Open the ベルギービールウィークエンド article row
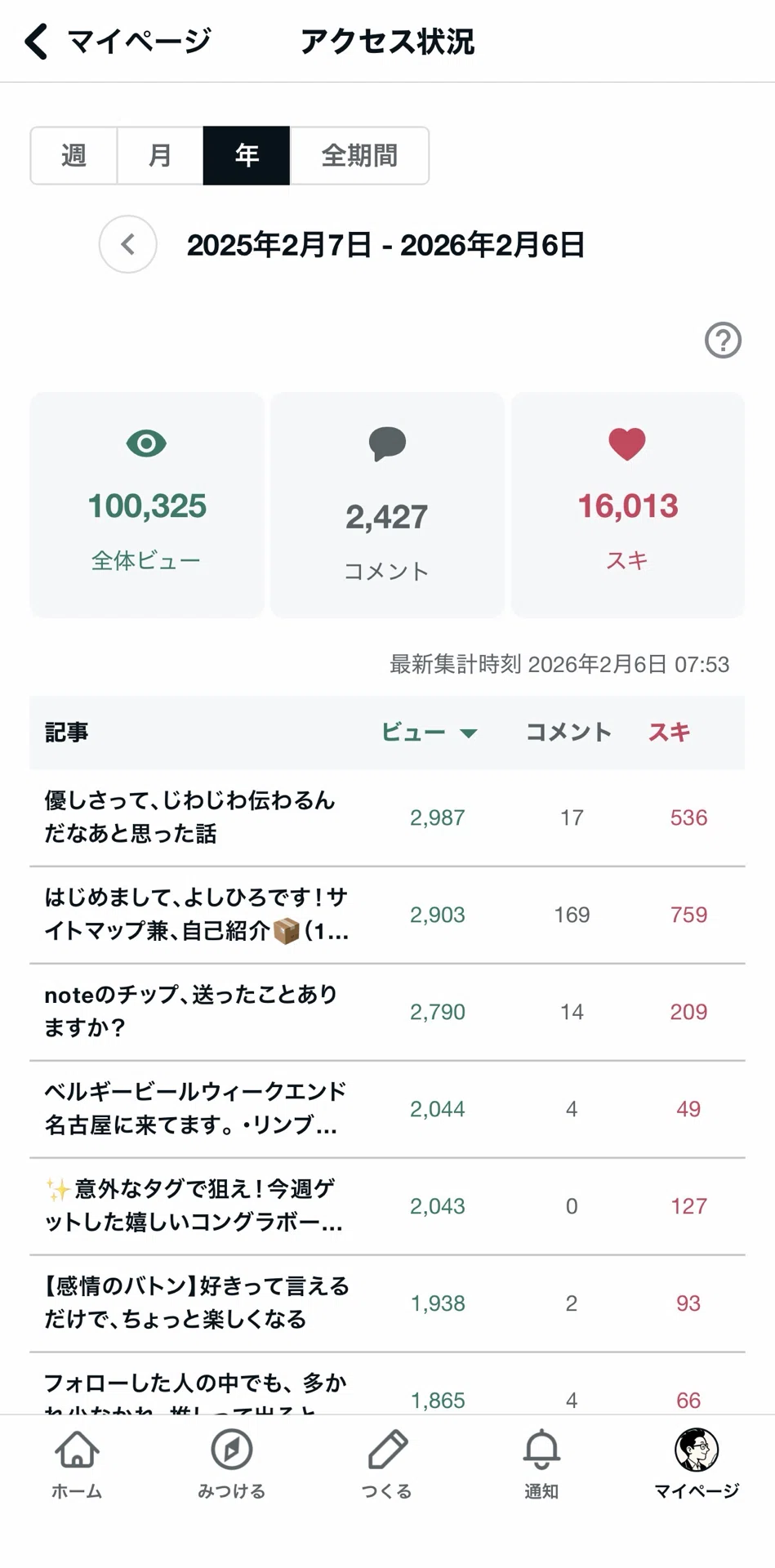Viewport: 775px width, 1568px height. [x=387, y=1109]
